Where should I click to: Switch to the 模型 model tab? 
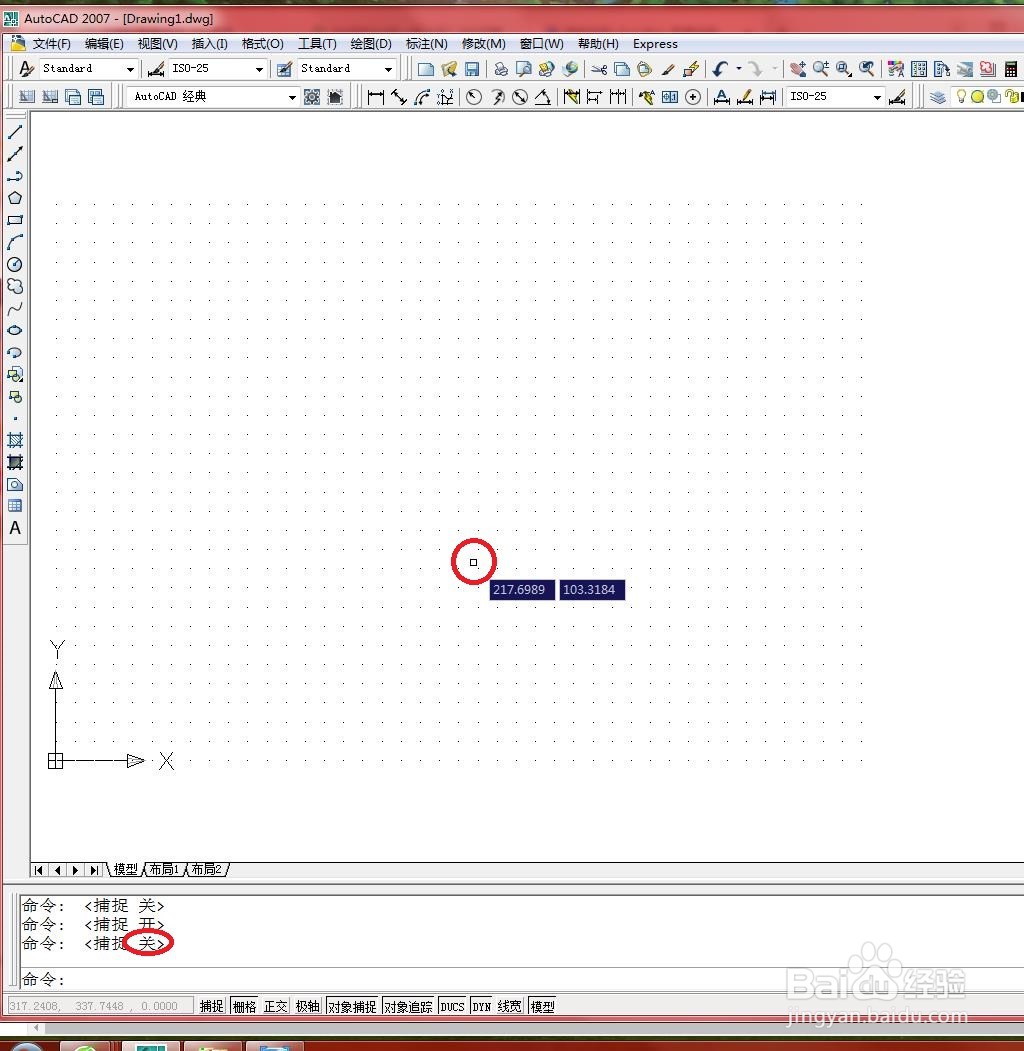click(125, 869)
